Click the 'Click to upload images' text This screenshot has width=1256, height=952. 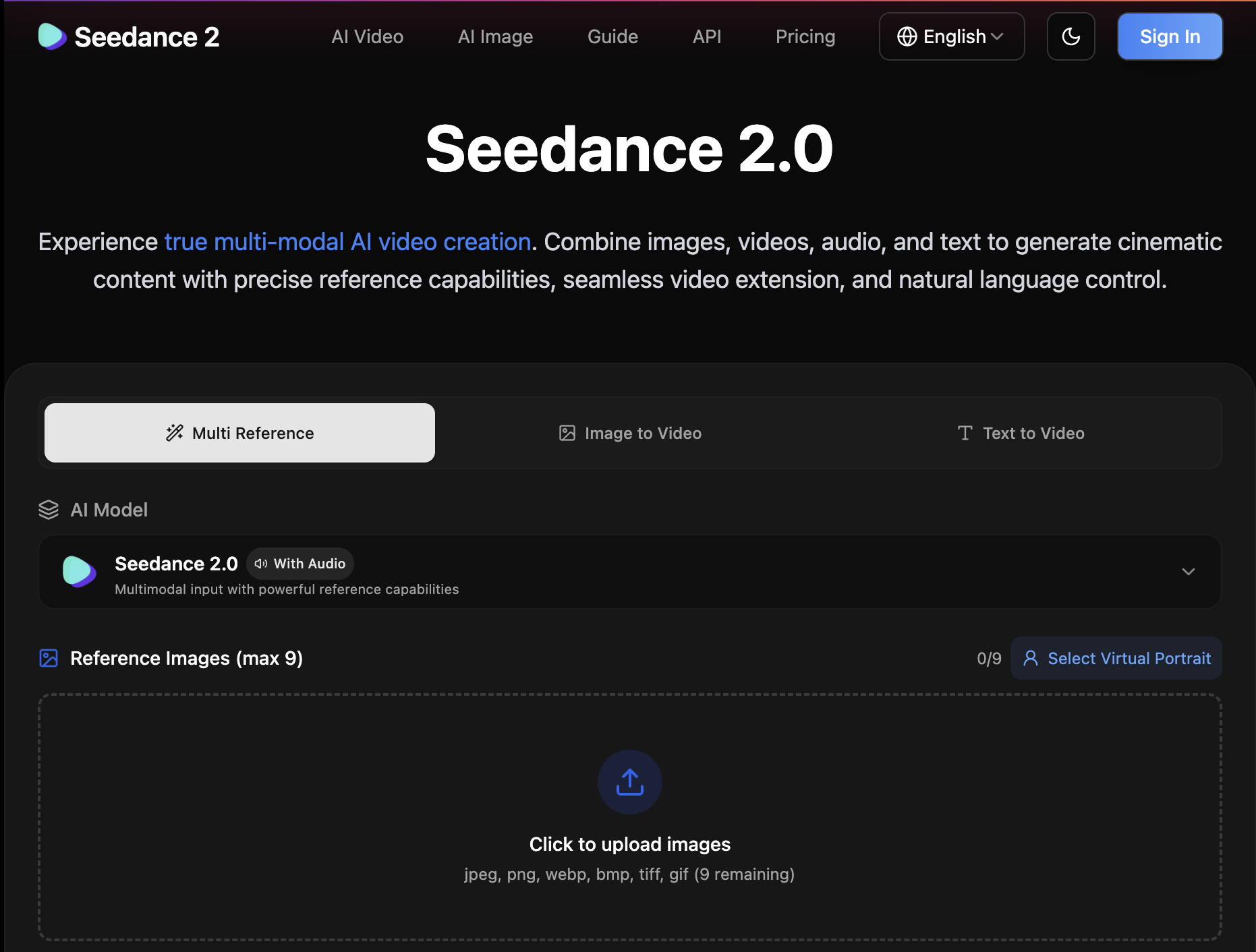click(x=630, y=844)
